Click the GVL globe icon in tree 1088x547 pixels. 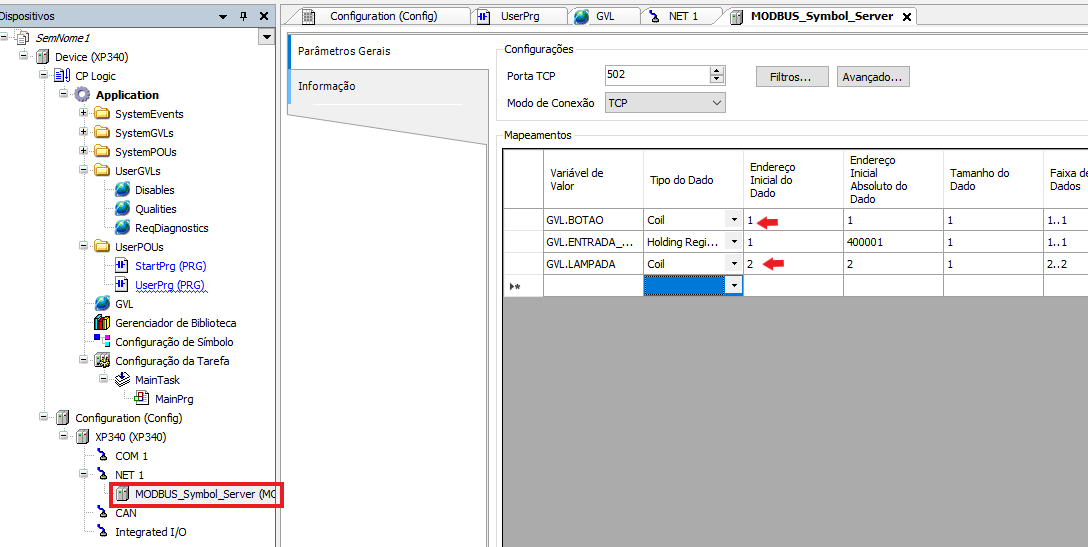pyautogui.click(x=102, y=304)
